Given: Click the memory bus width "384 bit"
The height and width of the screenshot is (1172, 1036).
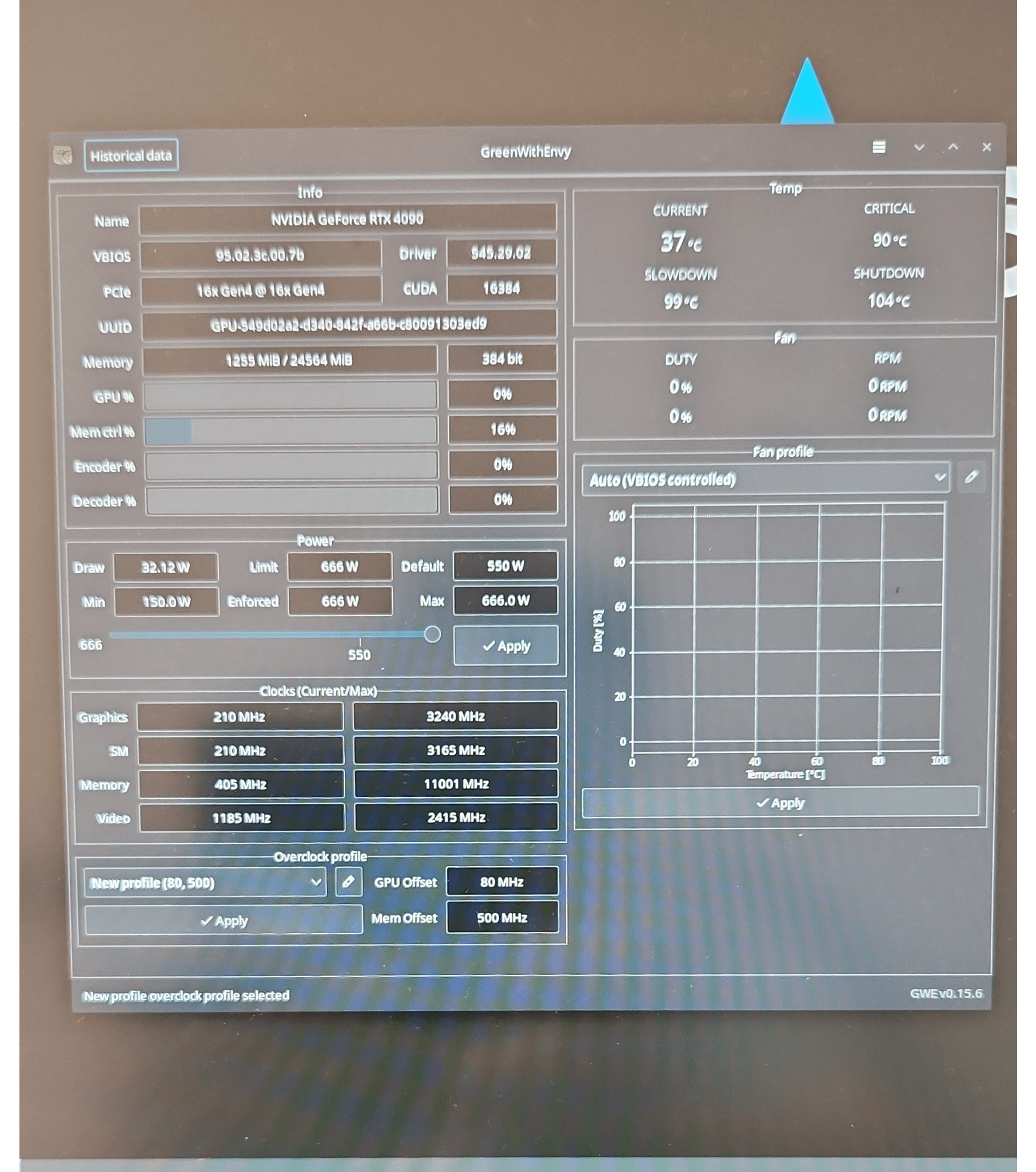Looking at the screenshot, I should tap(502, 359).
